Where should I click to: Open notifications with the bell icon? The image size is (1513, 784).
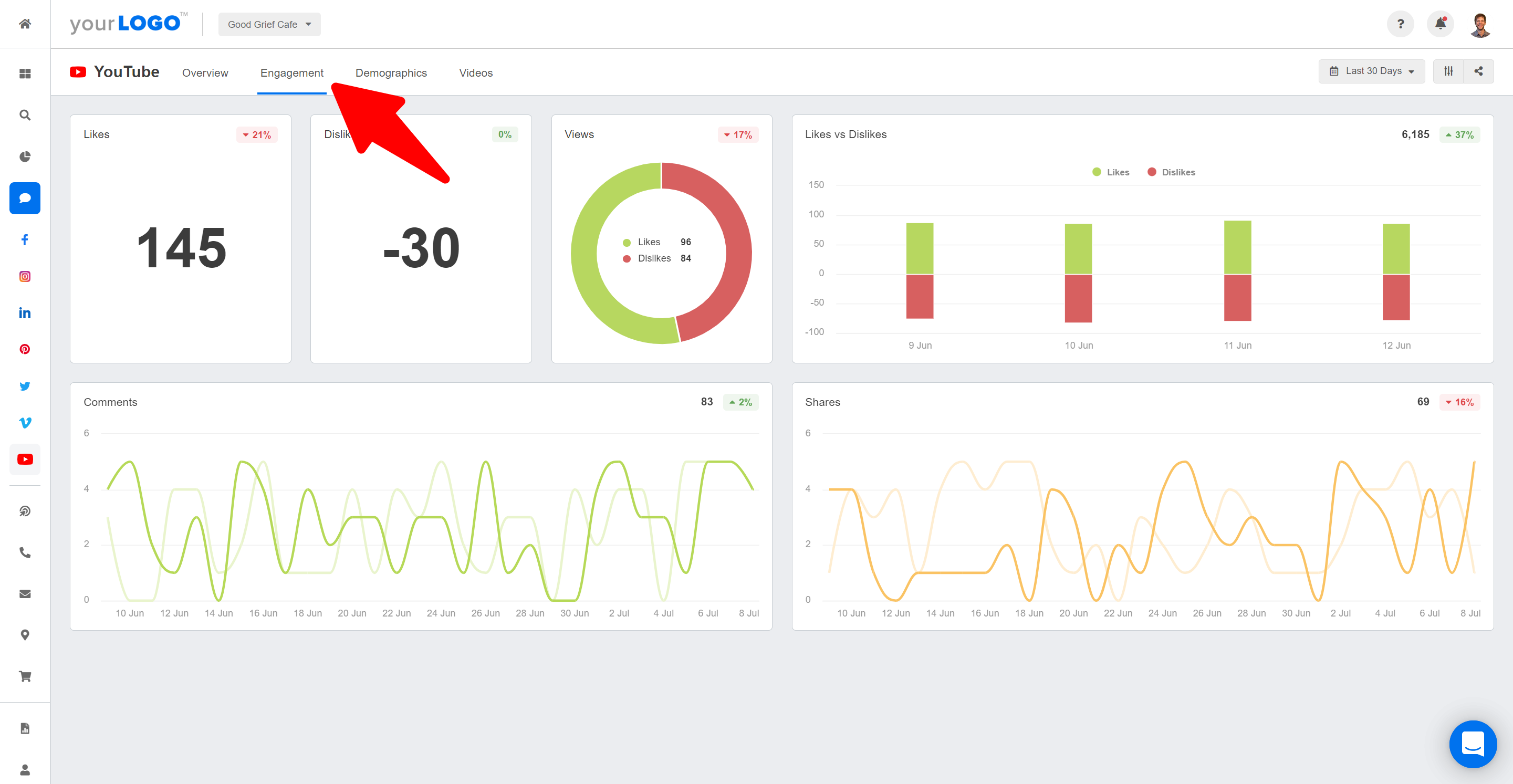click(1440, 24)
